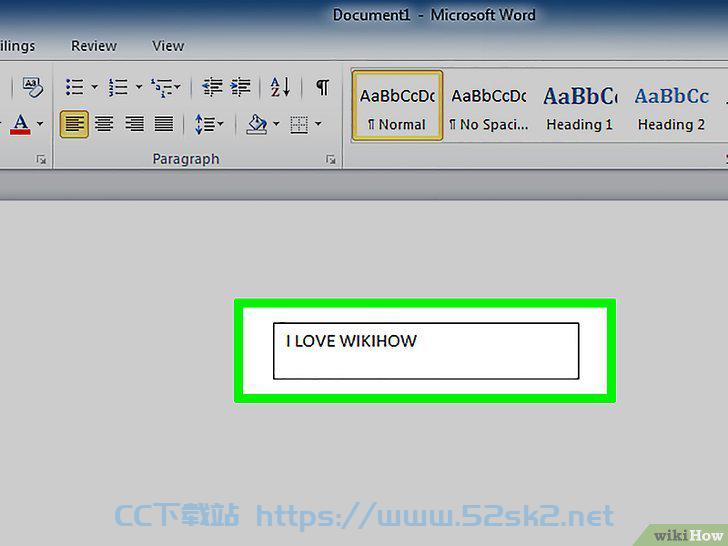Click the multilevel list icon
Screen dimensions: 728x546
[162, 87]
